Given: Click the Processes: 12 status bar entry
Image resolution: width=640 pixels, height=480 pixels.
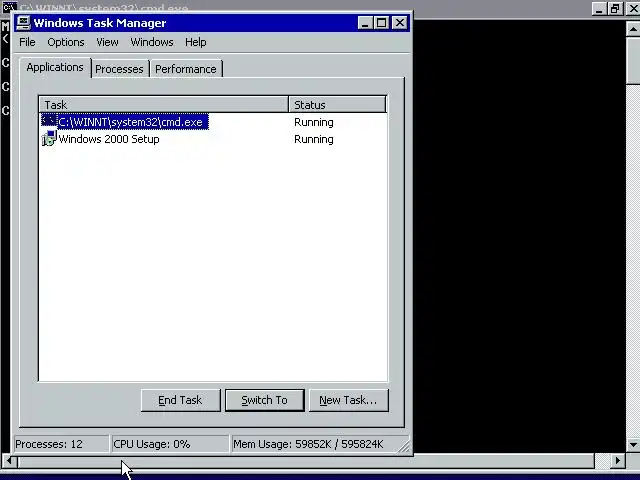Looking at the screenshot, I should click(x=61, y=444).
